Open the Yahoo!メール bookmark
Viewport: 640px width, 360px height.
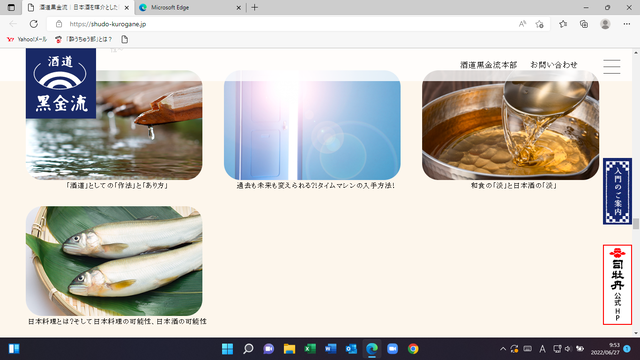pyautogui.click(x=27, y=39)
